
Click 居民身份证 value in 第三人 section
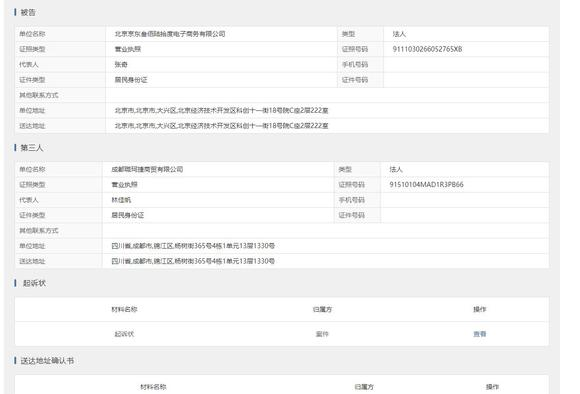(x=128, y=215)
